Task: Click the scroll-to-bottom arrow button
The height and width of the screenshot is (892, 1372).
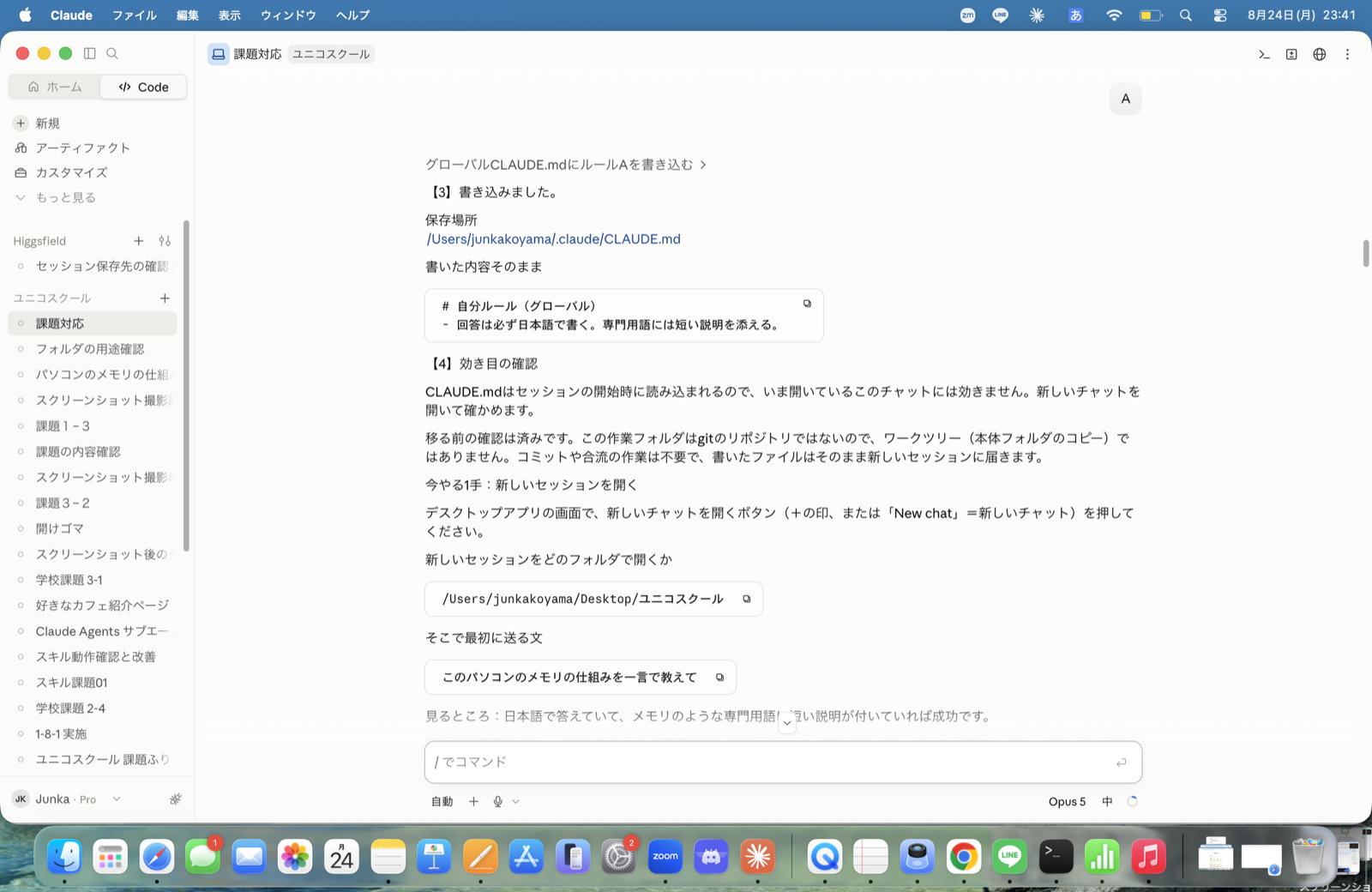Action: click(x=787, y=723)
